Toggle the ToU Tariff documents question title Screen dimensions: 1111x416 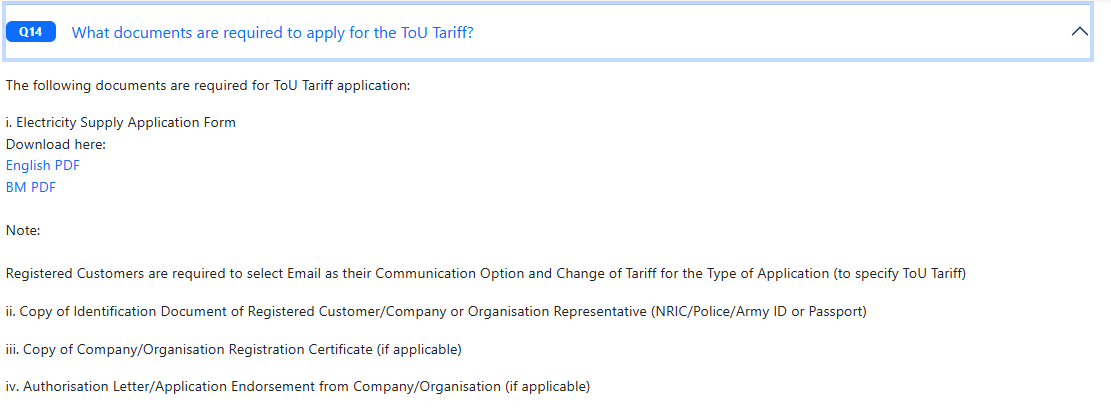(x=273, y=33)
